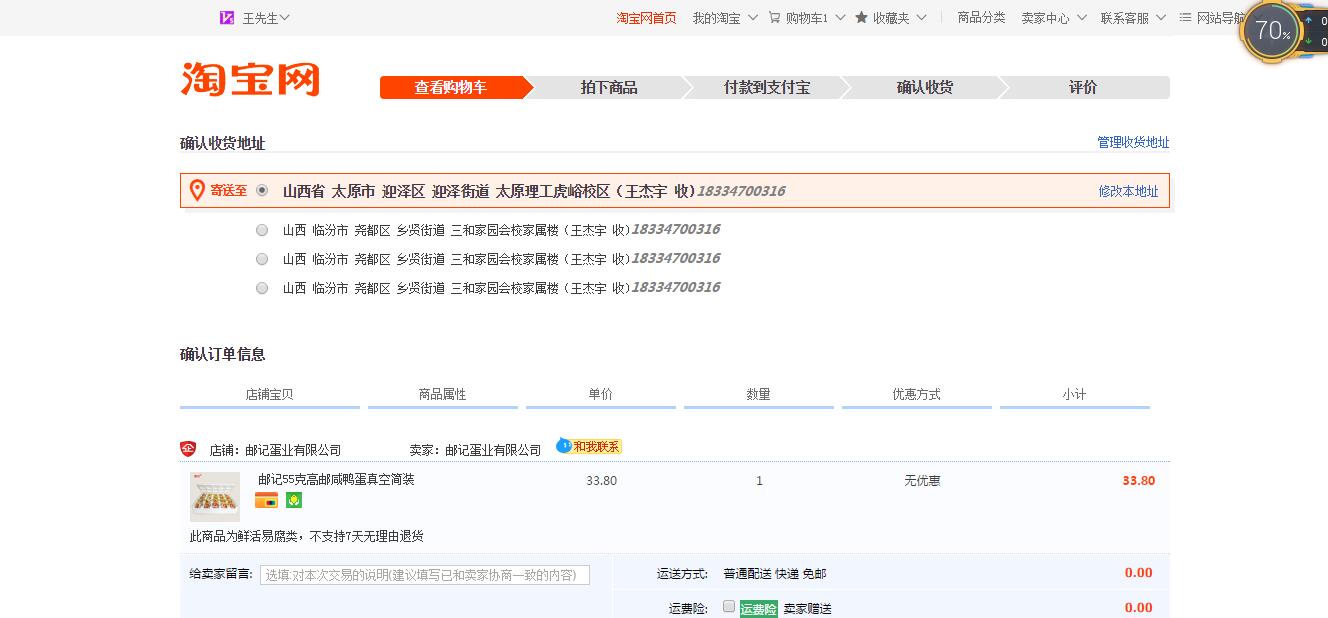Click the 卖家赠送 text beside 运费险
Image resolution: width=1328 pixels, height=618 pixels.
pyautogui.click(x=807, y=609)
